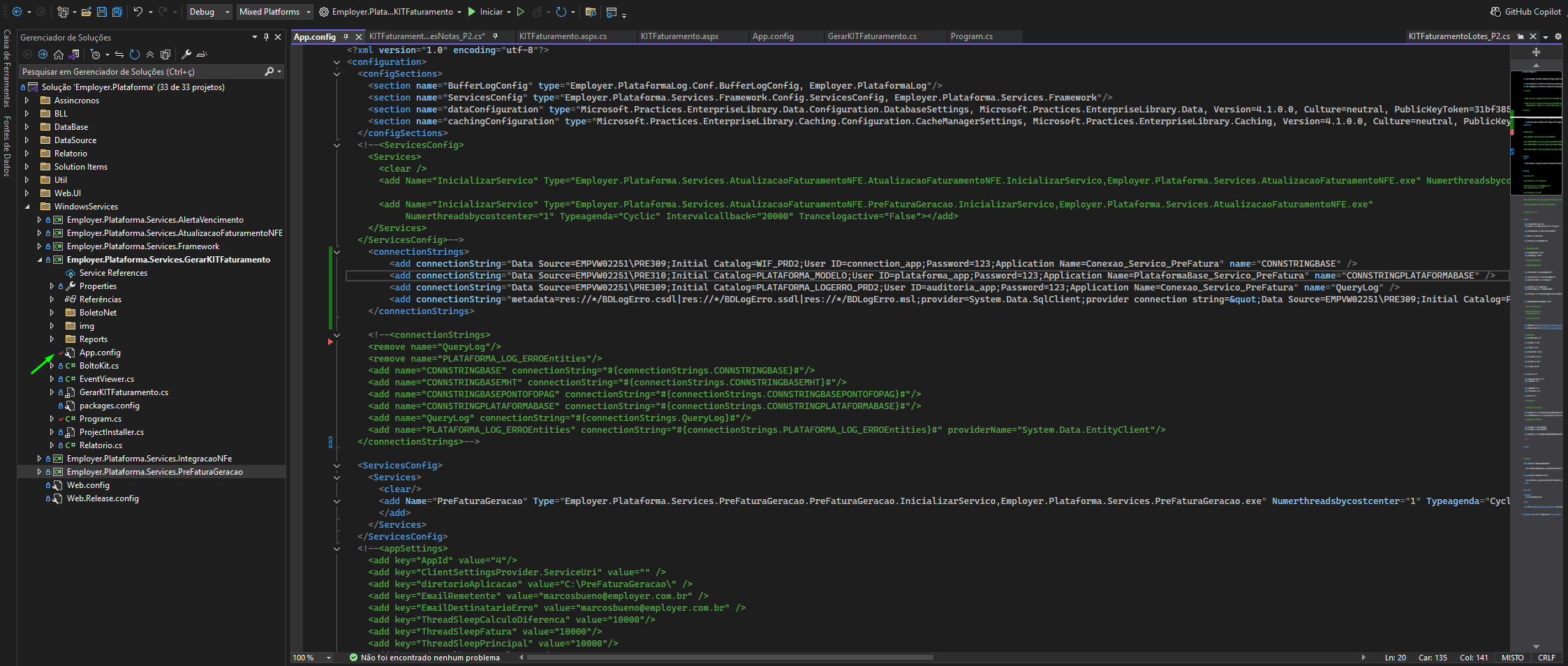This screenshot has height=666, width=1568.
Task: Open the Iniciar button dropdown arrow
Action: (x=508, y=12)
